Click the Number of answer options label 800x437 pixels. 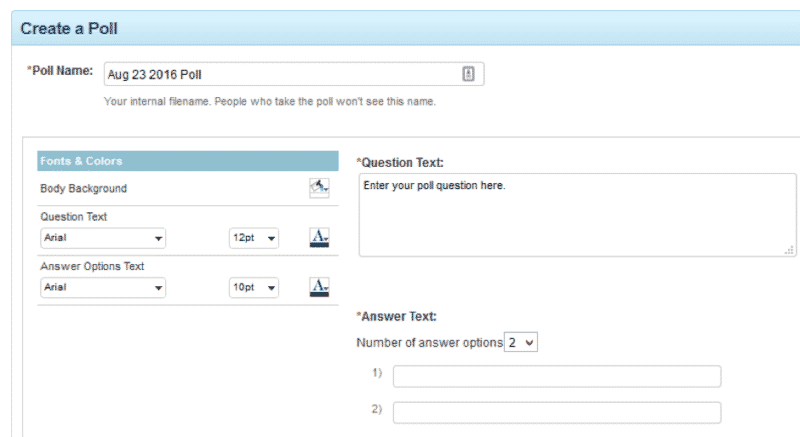(x=429, y=342)
